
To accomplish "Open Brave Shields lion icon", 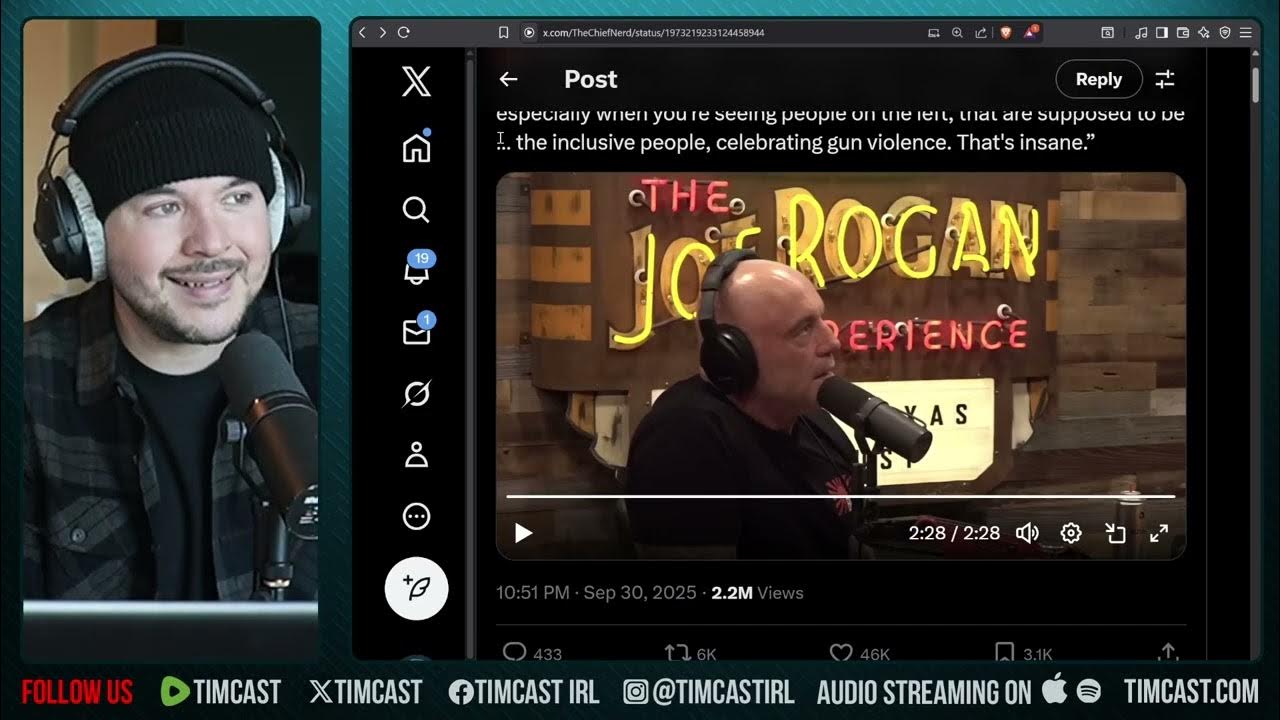I will click(1005, 33).
